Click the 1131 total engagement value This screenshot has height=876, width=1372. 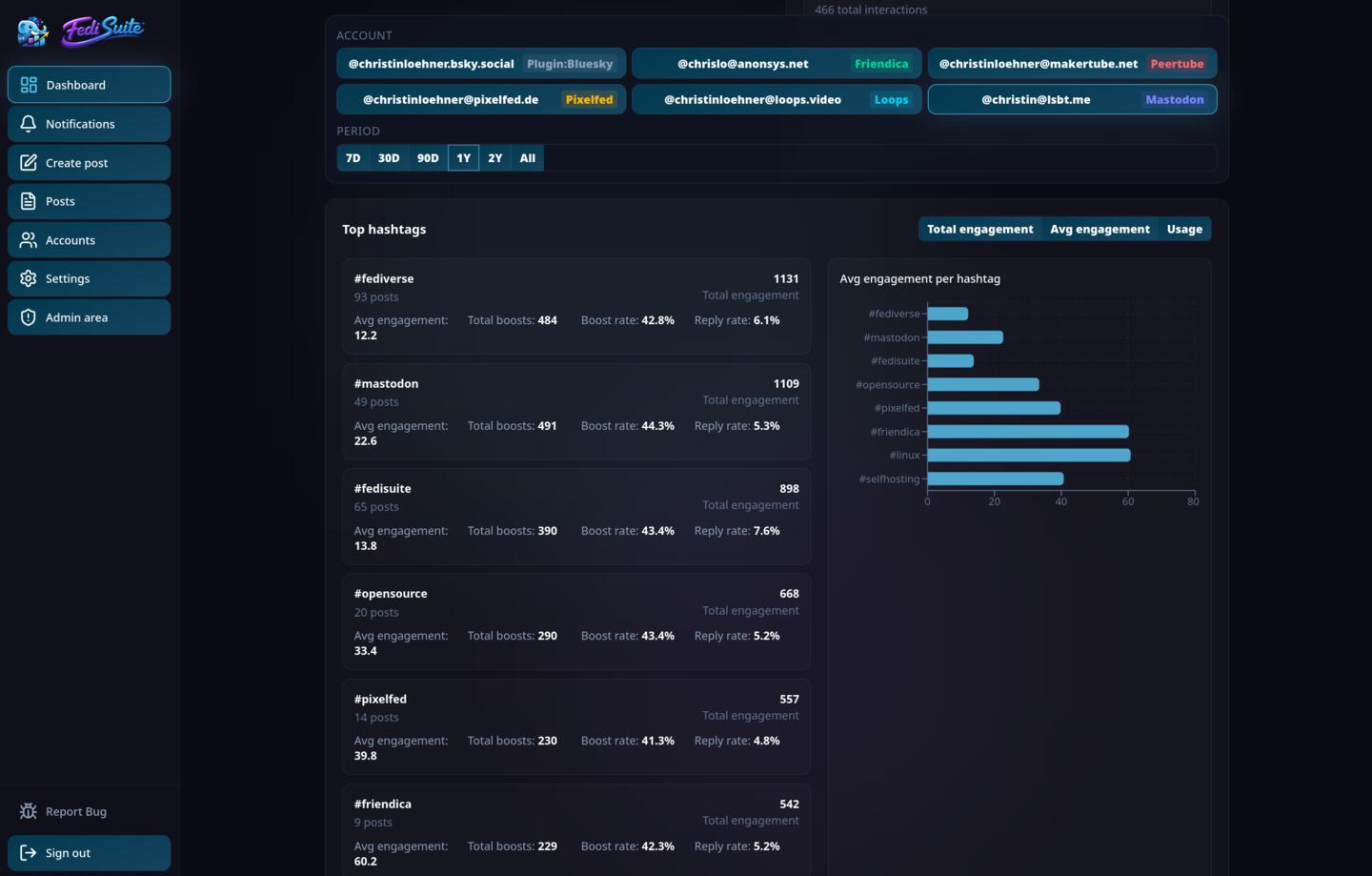point(786,278)
